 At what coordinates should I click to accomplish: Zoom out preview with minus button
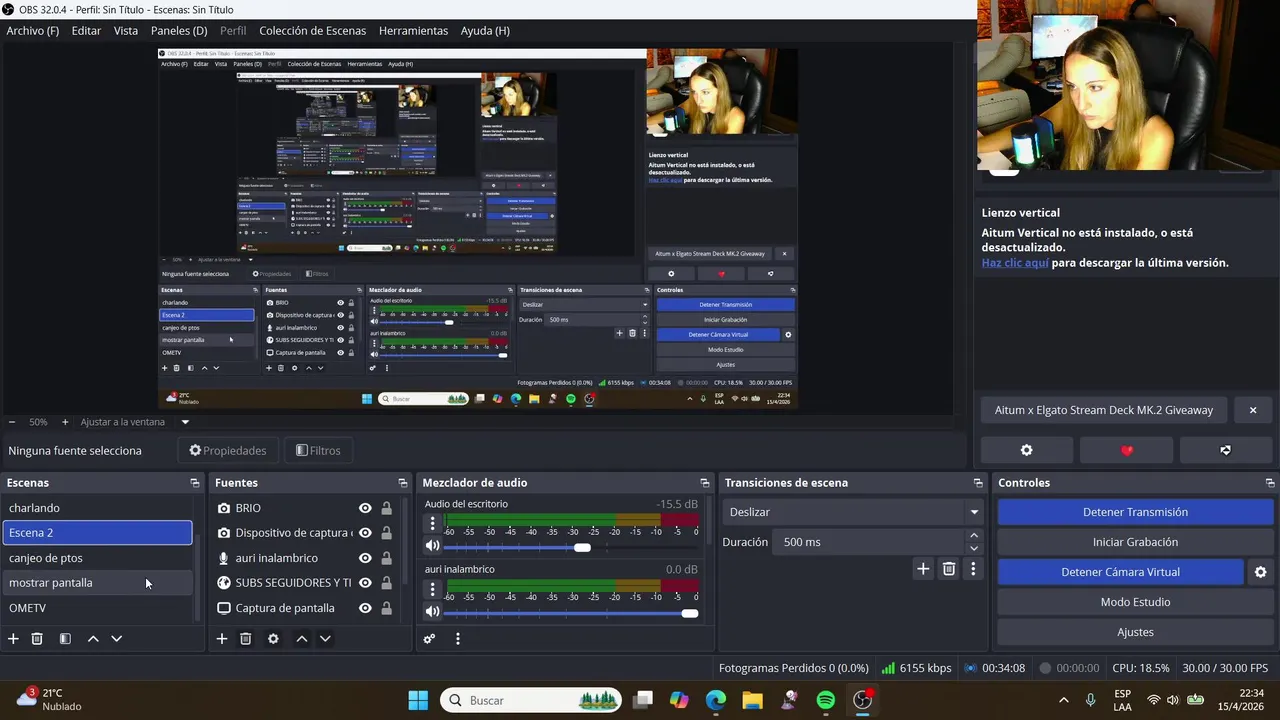pos(12,422)
